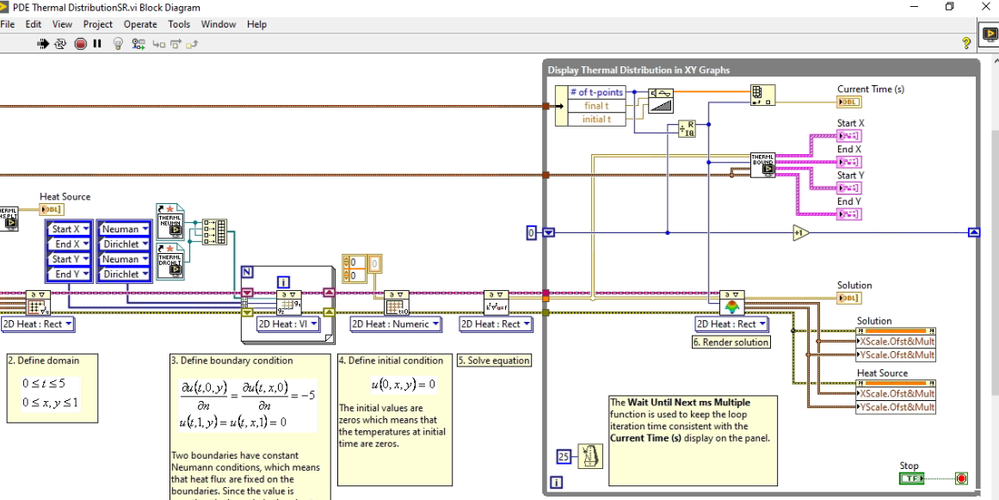Select the Current Time (s) DBL indicator
The image size is (999, 500).
849,102
